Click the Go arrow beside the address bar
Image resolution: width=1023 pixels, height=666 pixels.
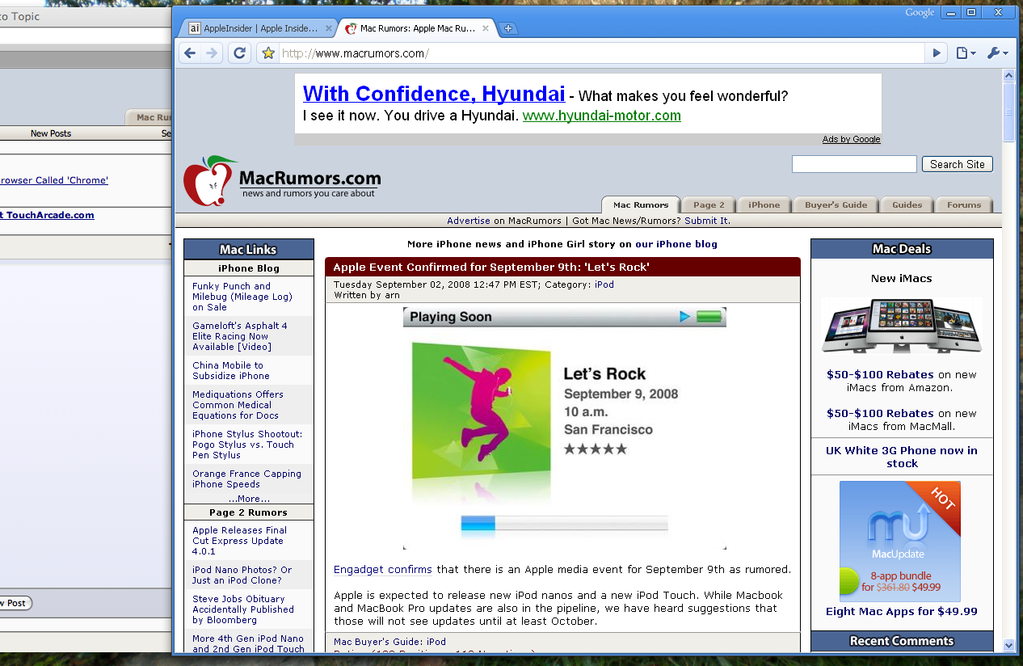(x=936, y=53)
